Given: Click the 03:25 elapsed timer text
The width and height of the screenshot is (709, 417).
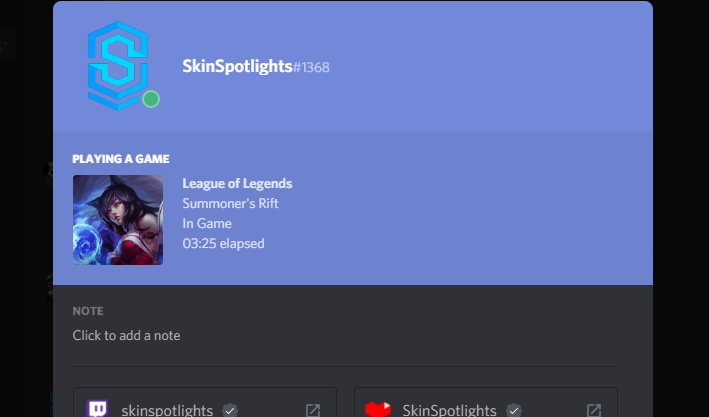Looking at the screenshot, I should coord(223,243).
